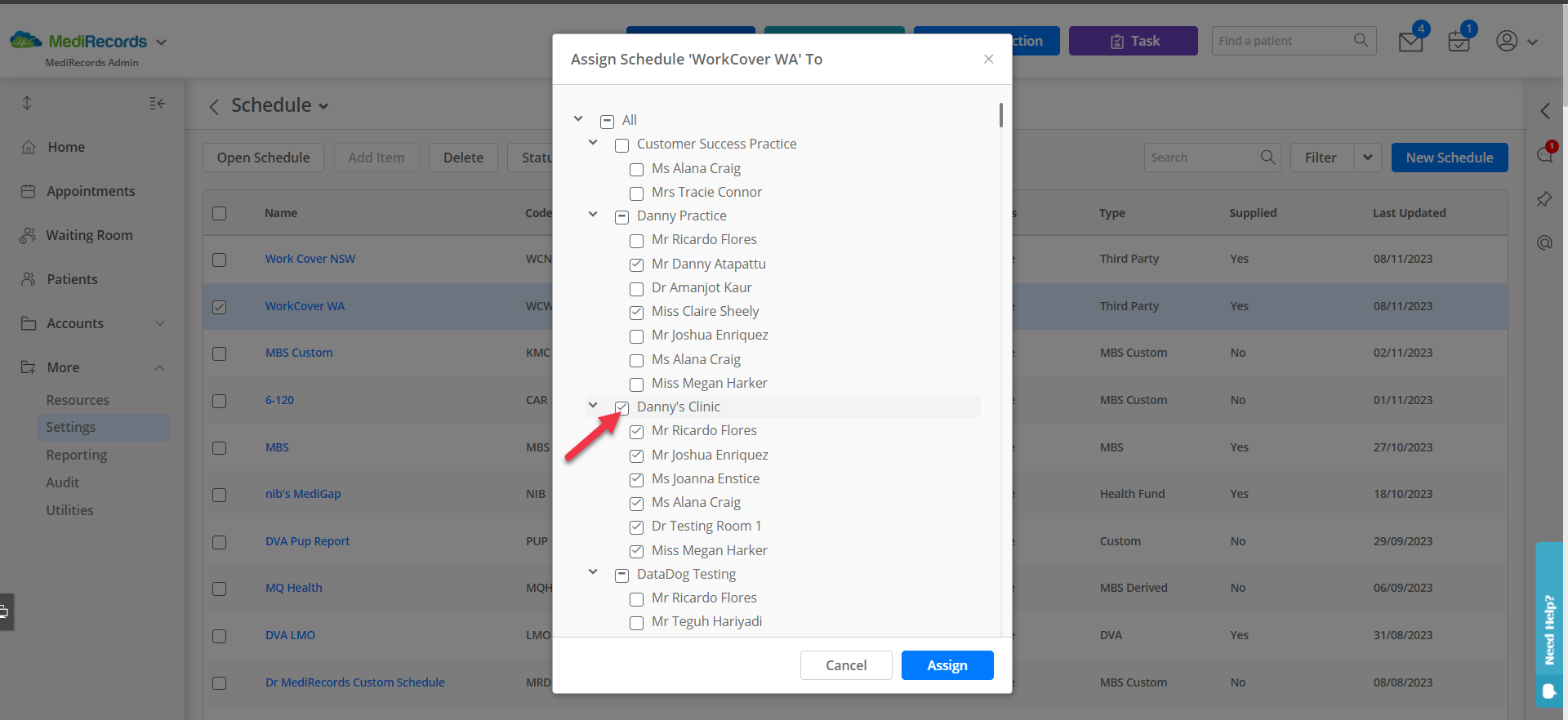Image resolution: width=1568 pixels, height=720 pixels.
Task: Uncheck the Danny's Clinic checkbox
Action: click(x=621, y=408)
